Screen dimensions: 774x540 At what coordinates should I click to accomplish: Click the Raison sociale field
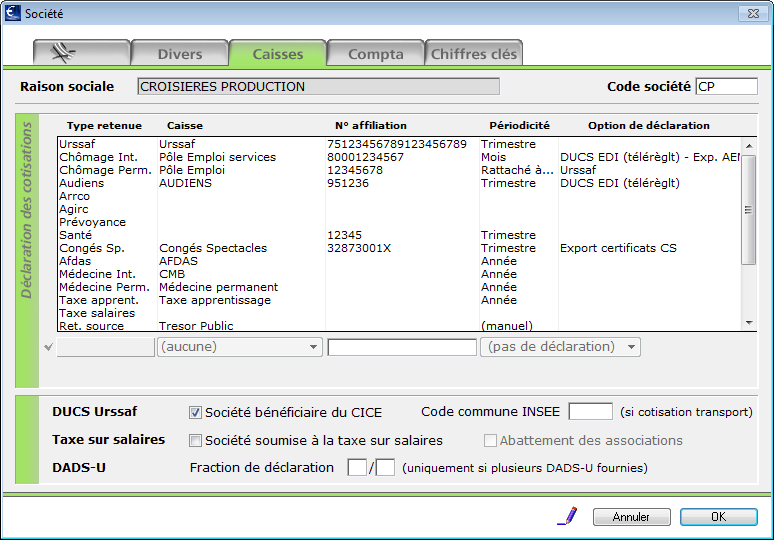[x=318, y=86]
